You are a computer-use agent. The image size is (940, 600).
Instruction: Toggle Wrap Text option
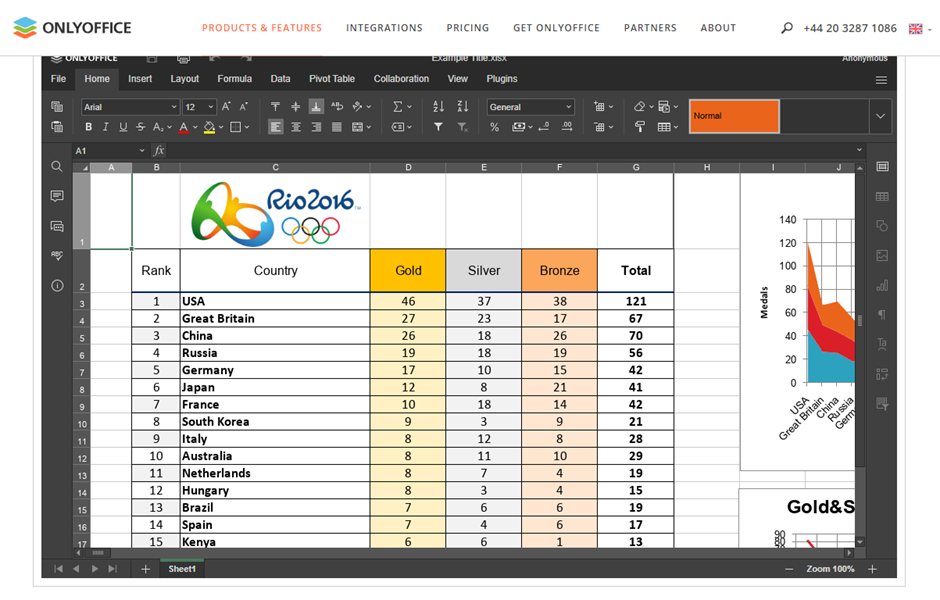[337, 107]
